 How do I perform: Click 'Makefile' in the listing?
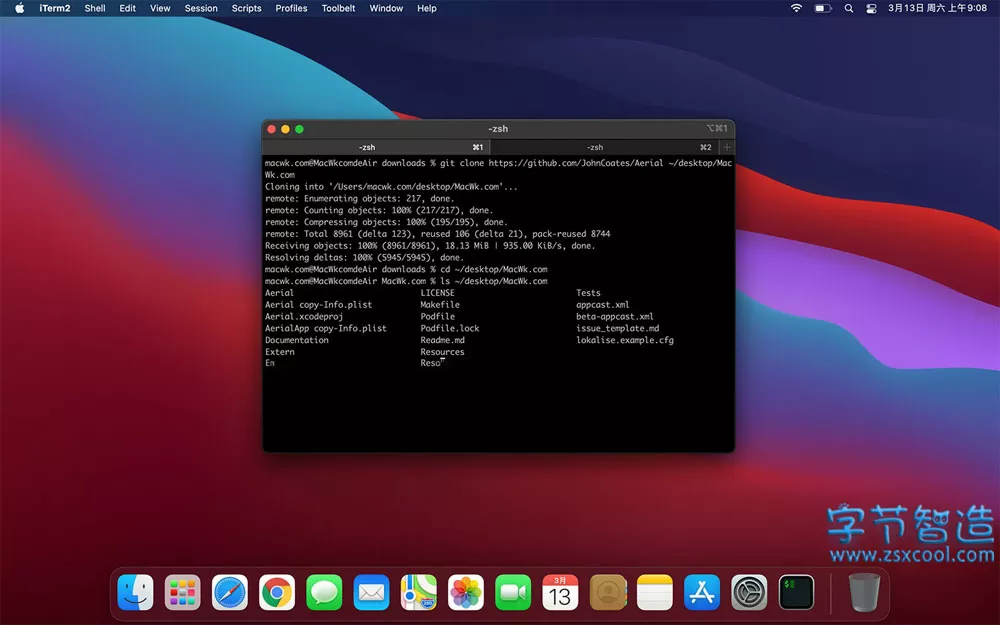[440, 305]
